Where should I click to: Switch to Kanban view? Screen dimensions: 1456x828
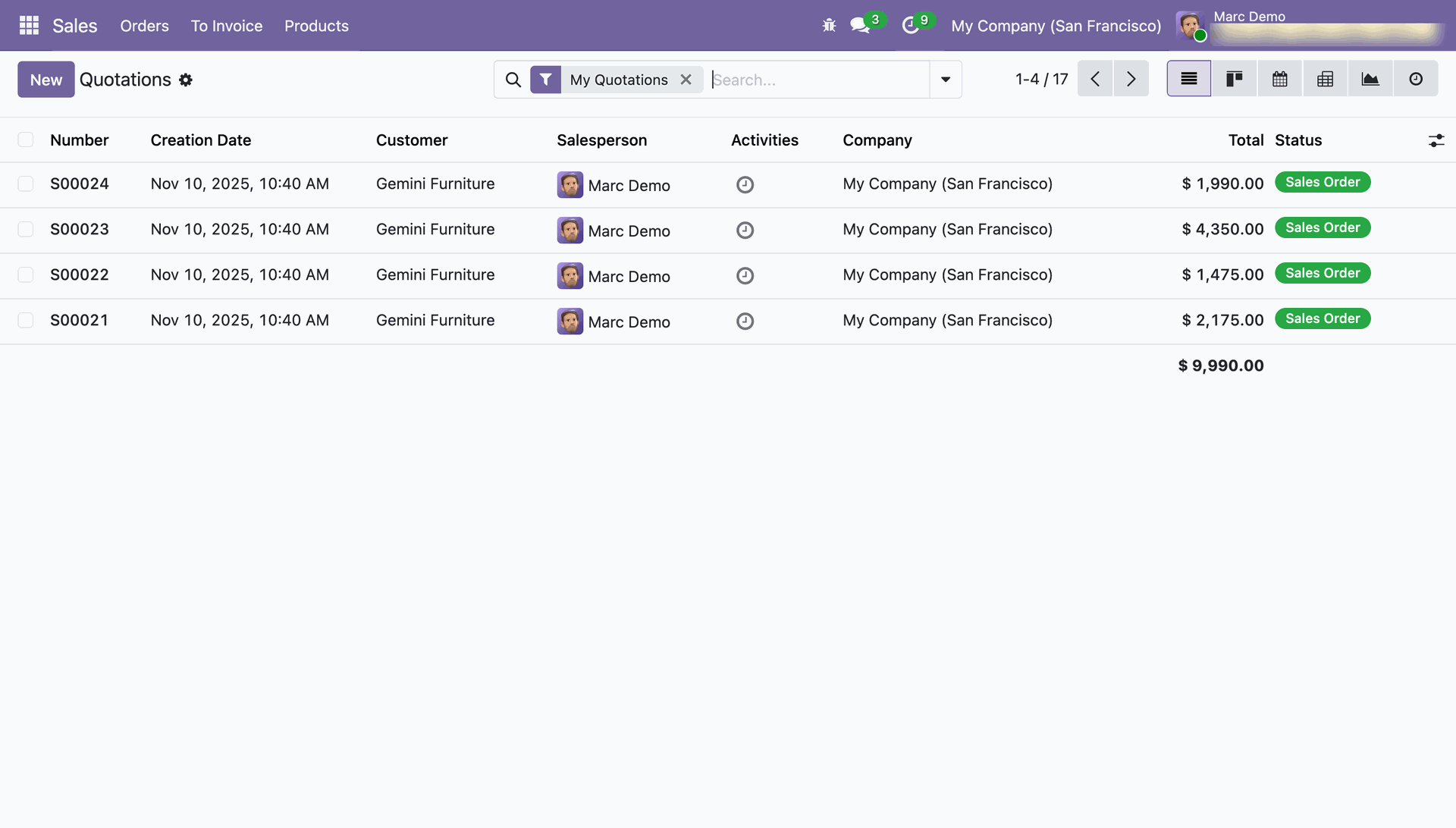[x=1234, y=79]
